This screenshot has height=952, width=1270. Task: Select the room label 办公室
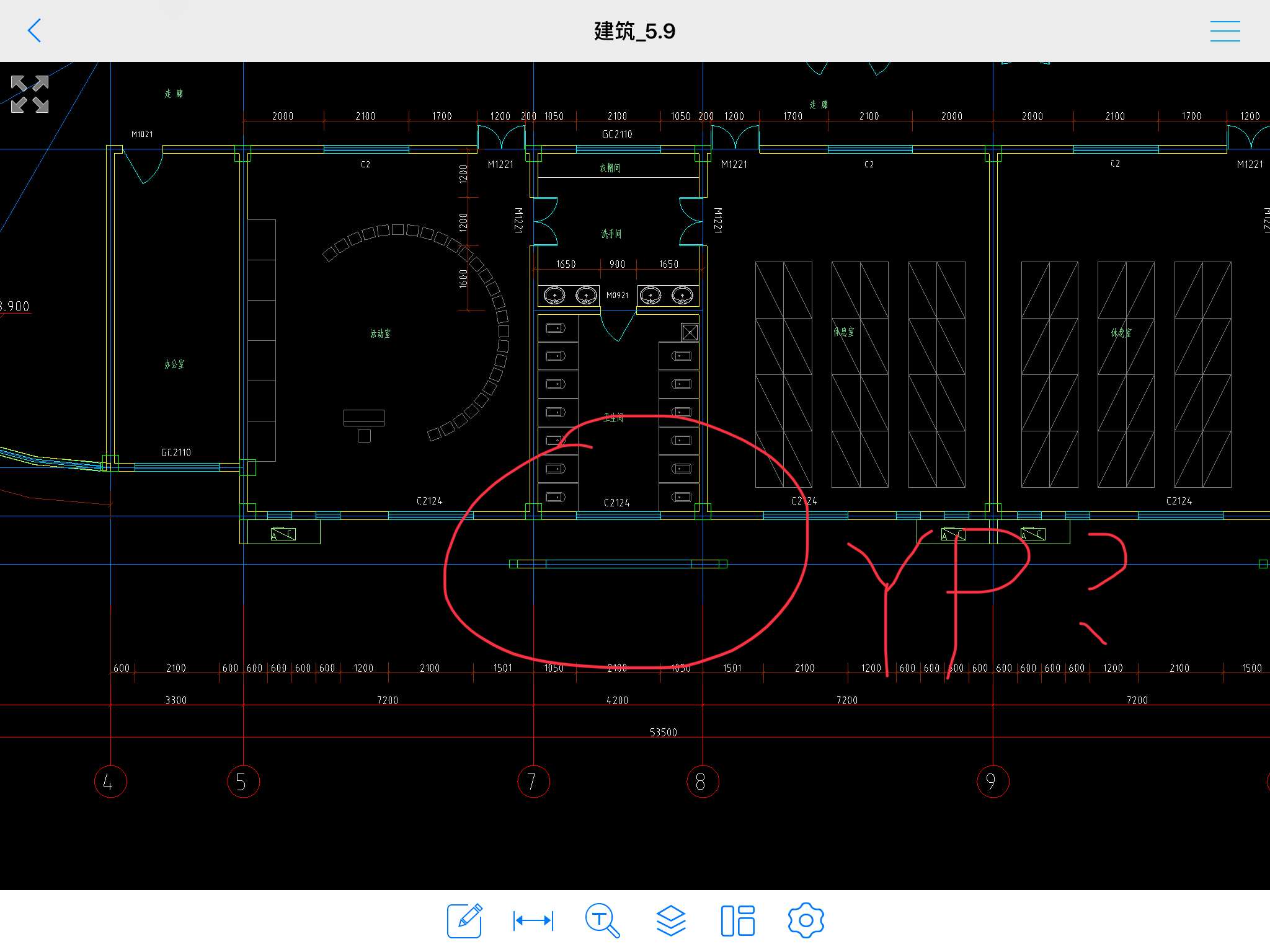pyautogui.click(x=174, y=364)
